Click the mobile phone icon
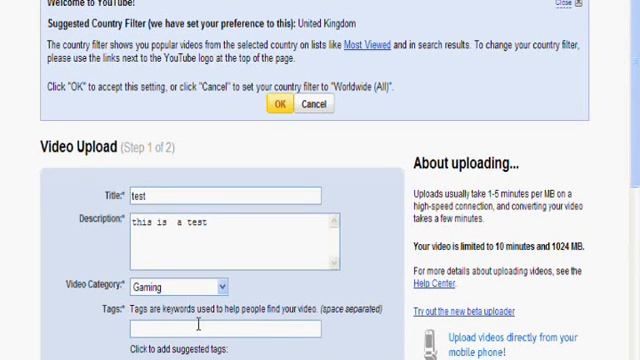The image size is (640, 360). [x=430, y=345]
